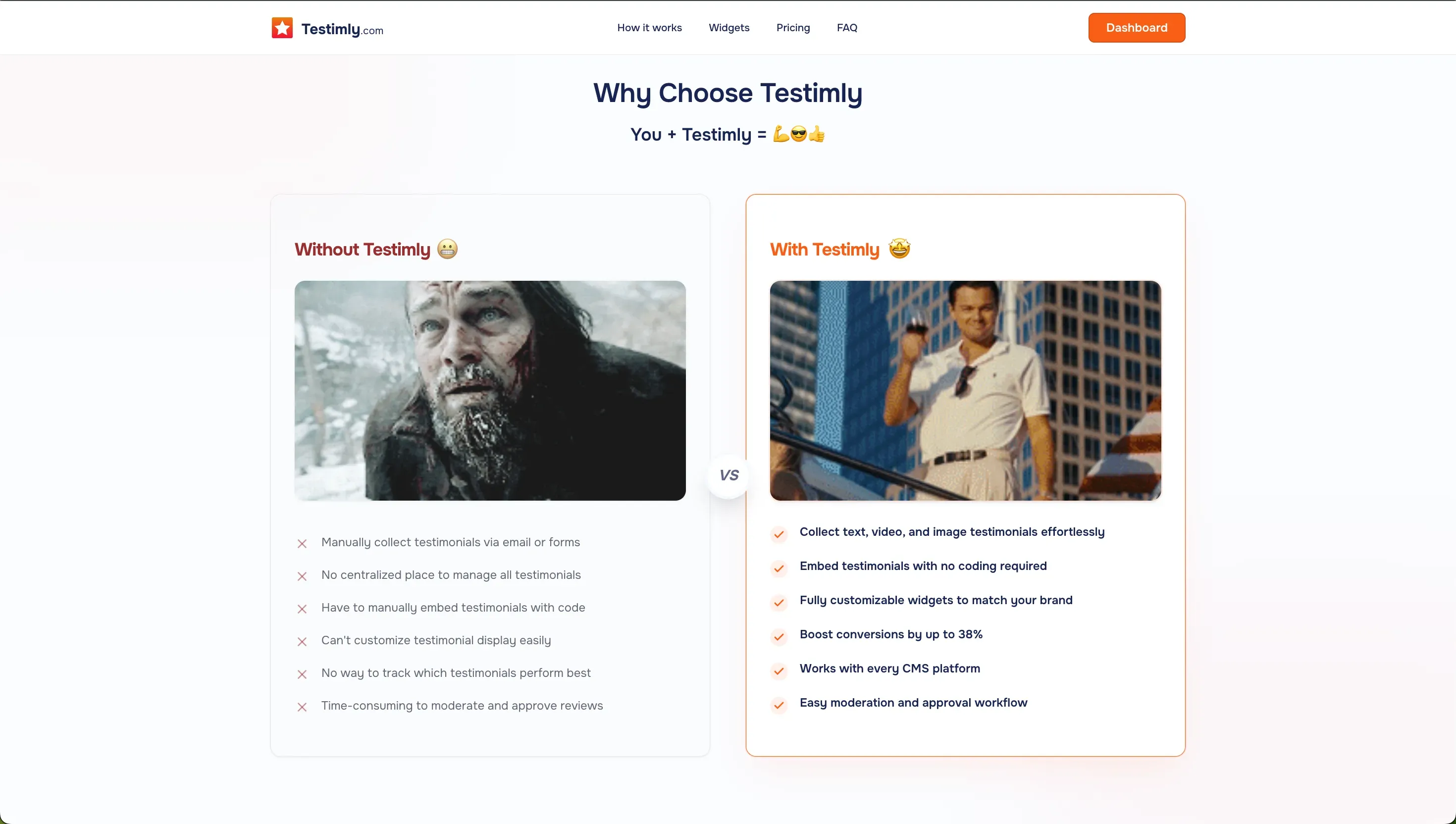
Task: Open the Pricing page link
Action: tap(793, 28)
